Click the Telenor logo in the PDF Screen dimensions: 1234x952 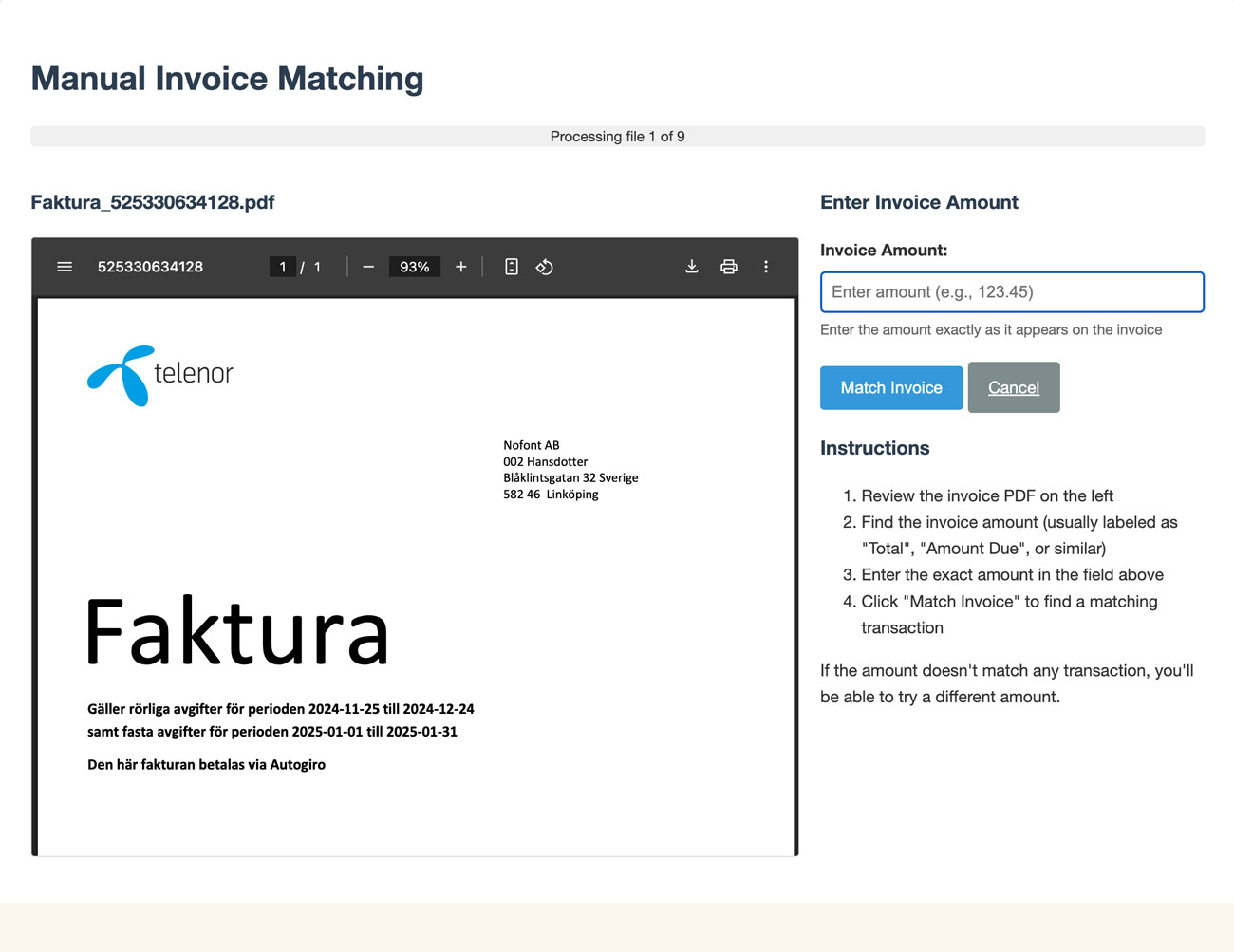[x=160, y=375]
